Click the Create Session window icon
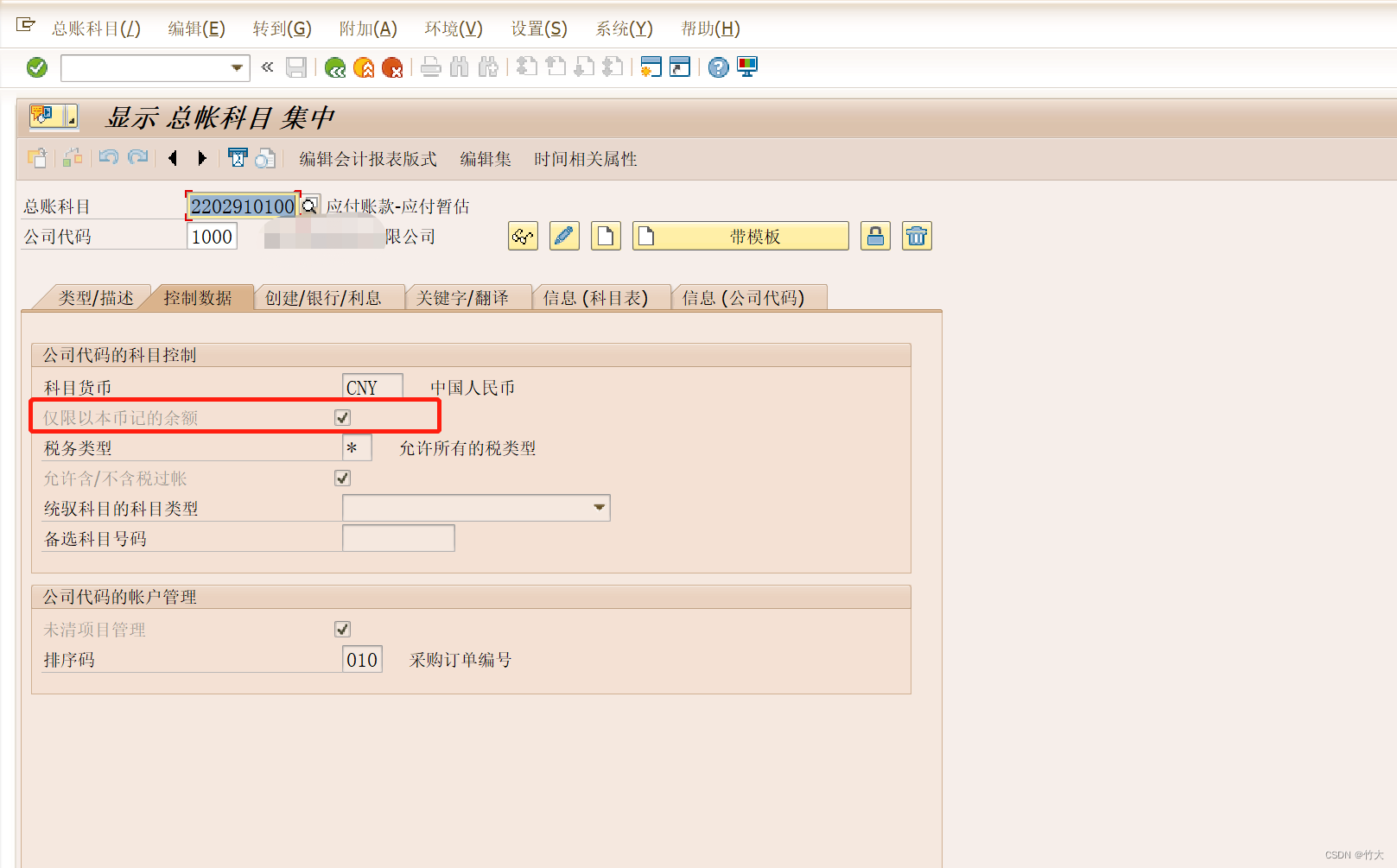 (x=651, y=67)
